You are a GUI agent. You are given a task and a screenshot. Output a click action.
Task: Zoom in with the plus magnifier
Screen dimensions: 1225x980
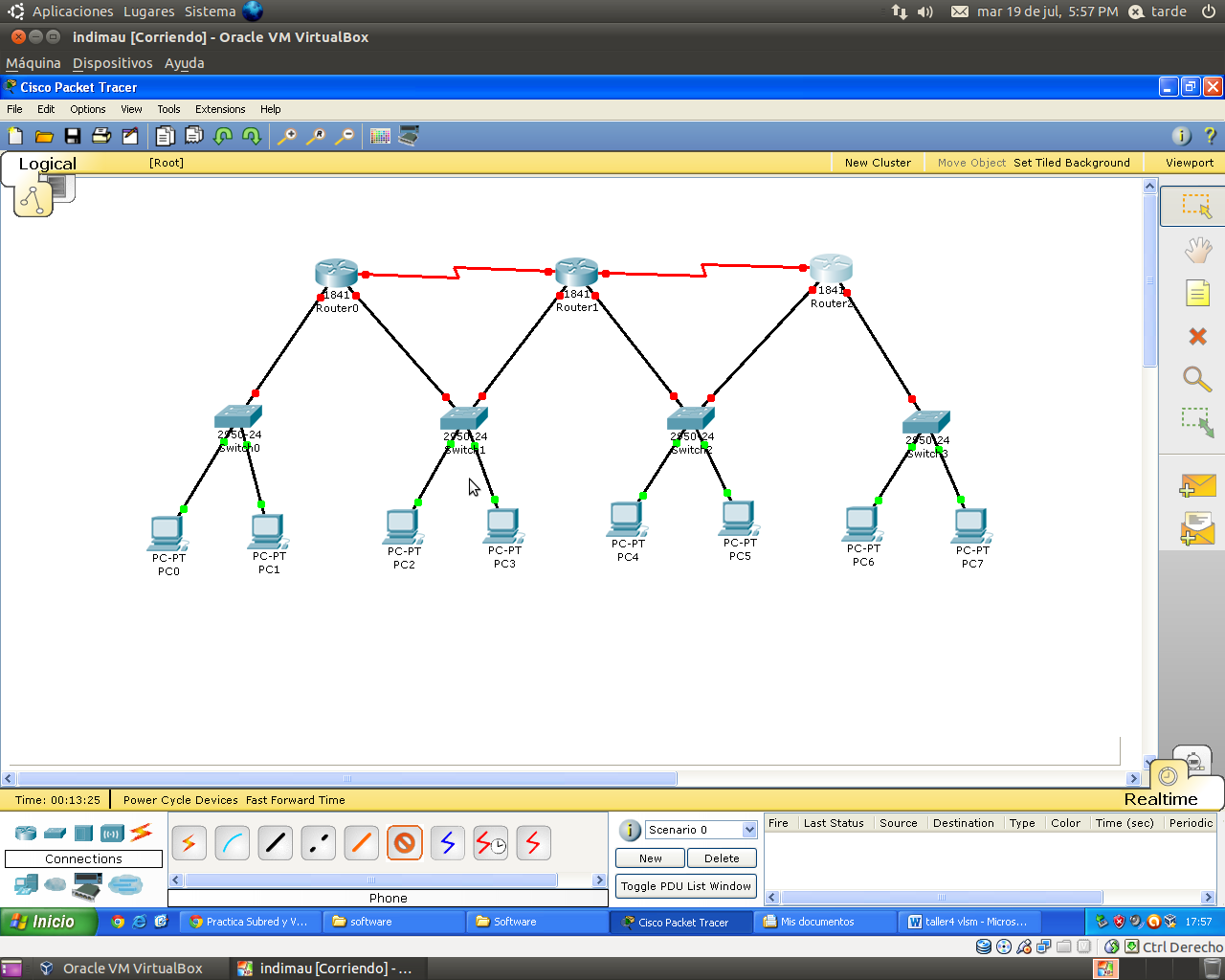286,136
